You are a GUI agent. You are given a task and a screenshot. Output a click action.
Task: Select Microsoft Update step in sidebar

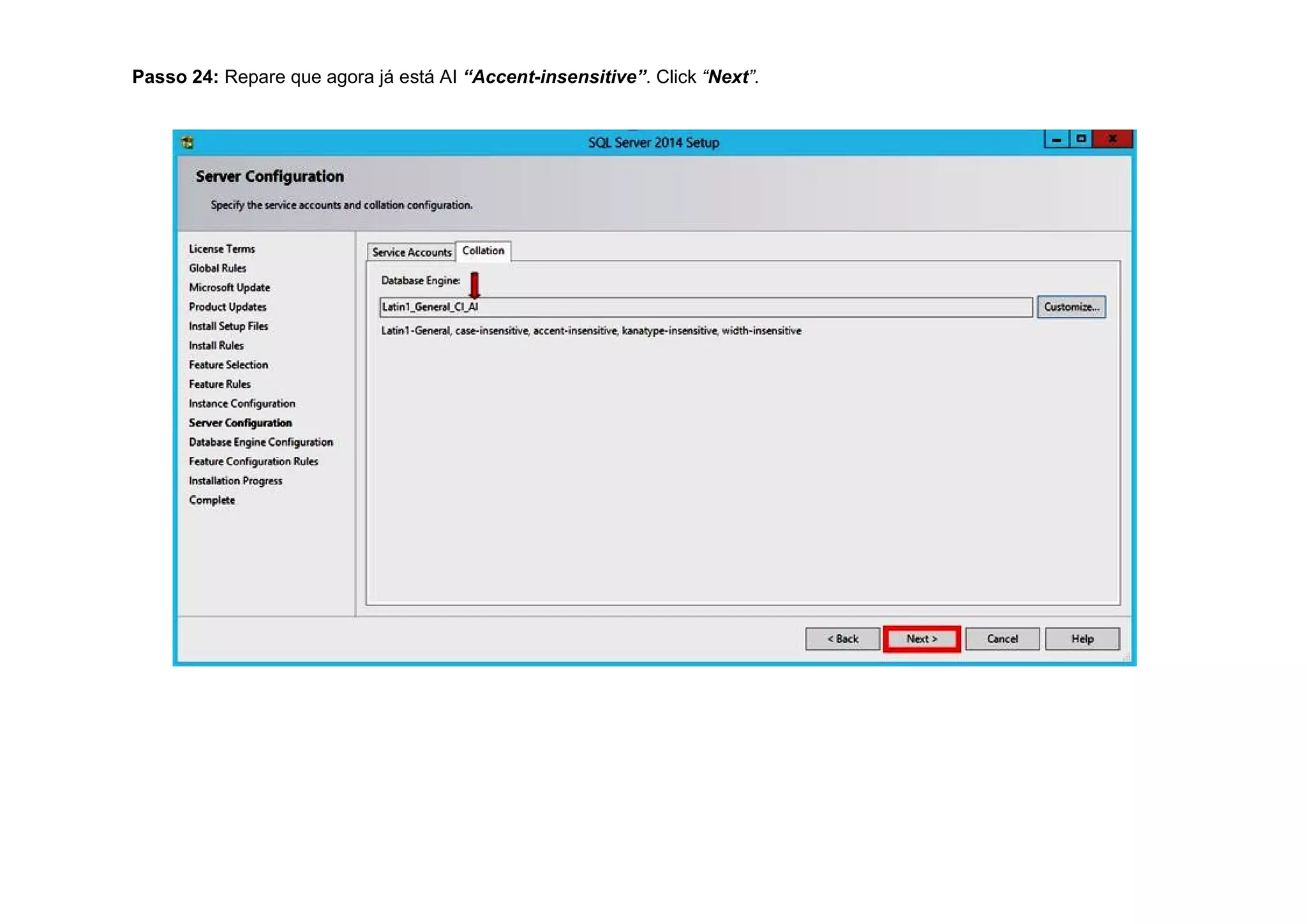click(x=229, y=287)
